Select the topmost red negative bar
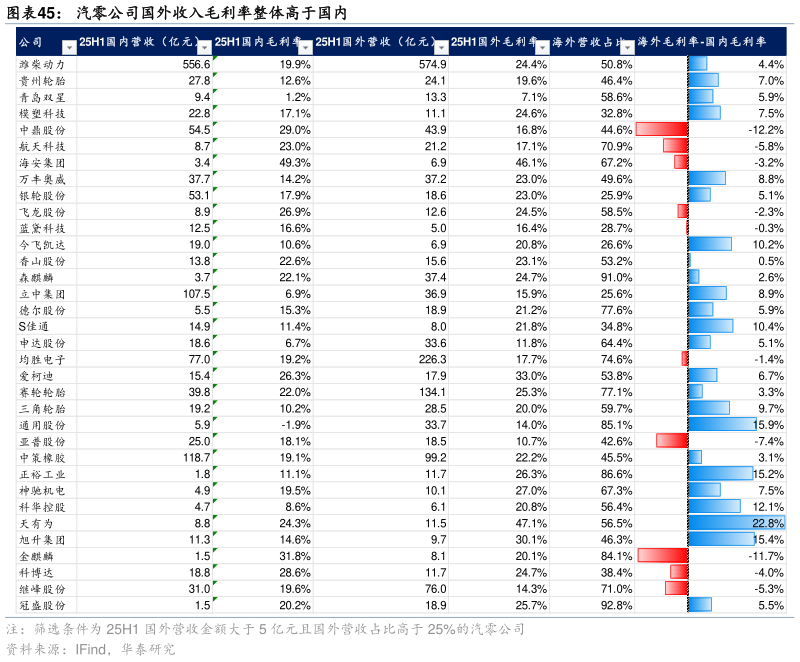The width and height of the screenshot is (800, 662). (x=662, y=129)
